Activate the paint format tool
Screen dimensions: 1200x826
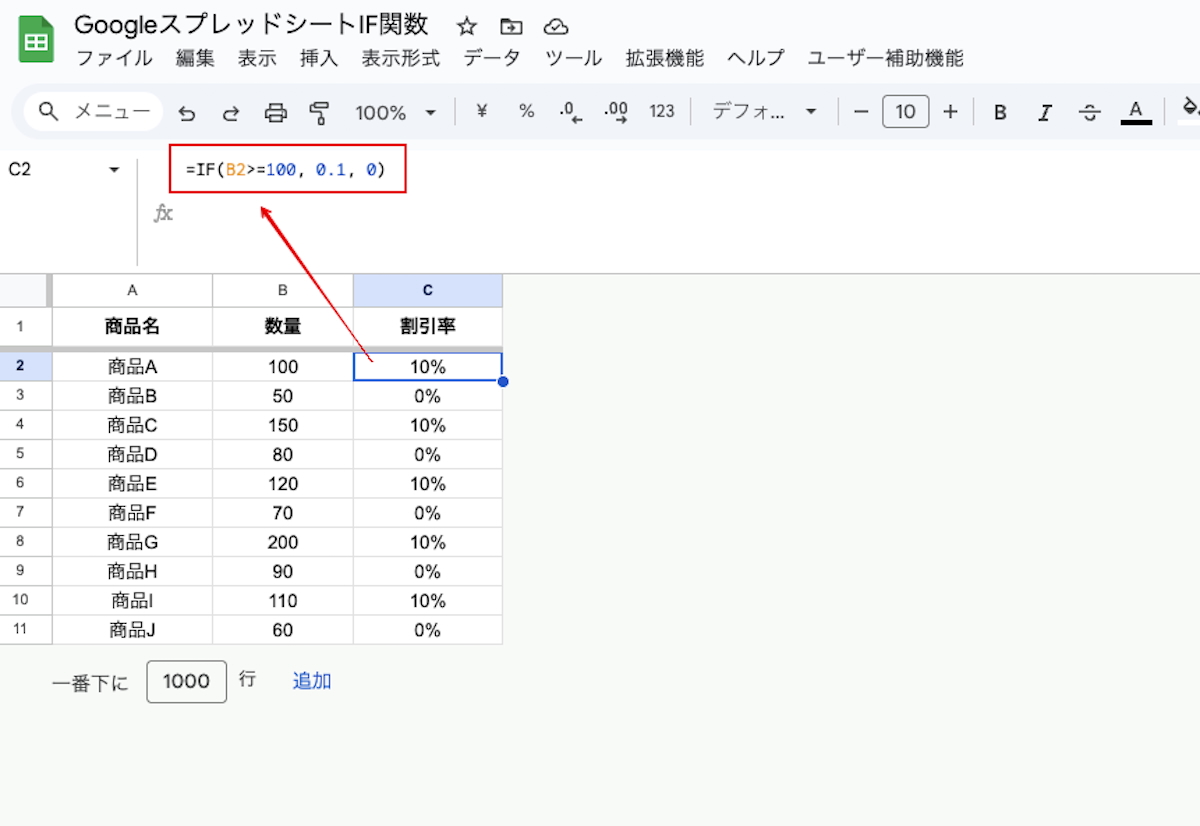coord(320,112)
